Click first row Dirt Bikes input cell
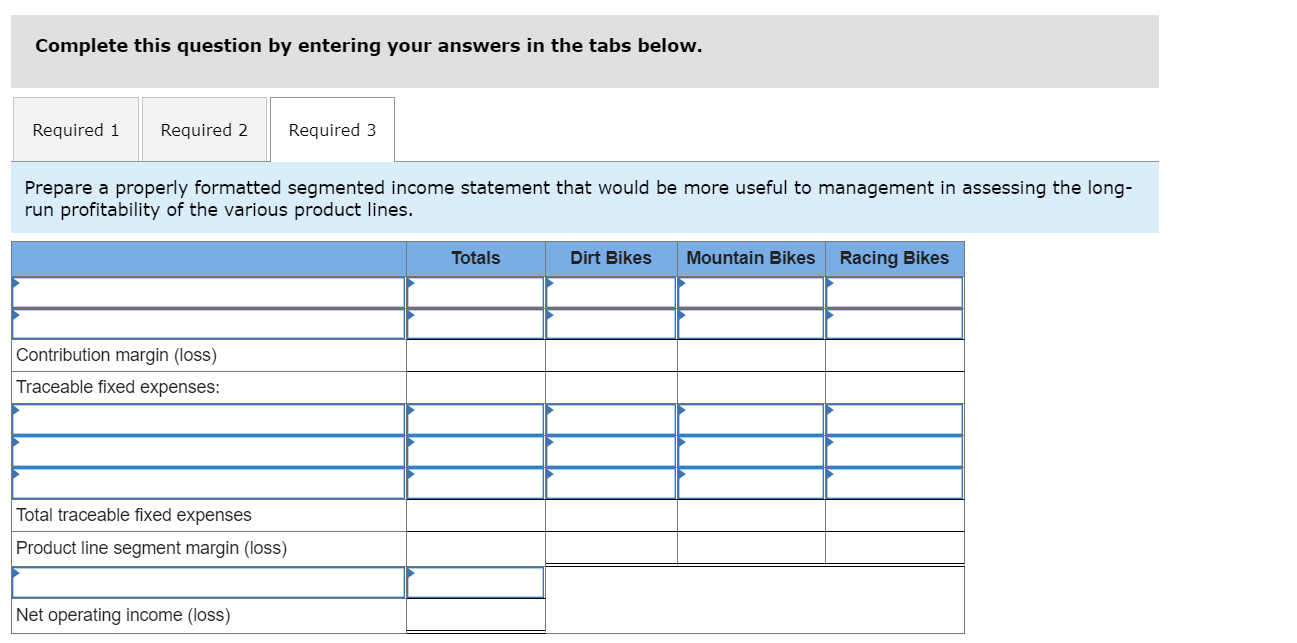Image resolution: width=1297 pixels, height=643 pixels. click(x=611, y=292)
